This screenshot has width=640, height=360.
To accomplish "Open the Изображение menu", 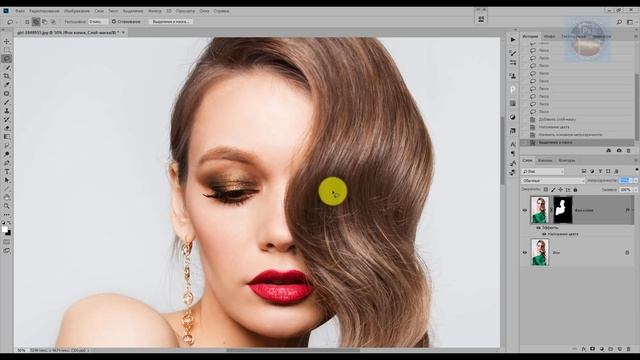I will click(77, 11).
